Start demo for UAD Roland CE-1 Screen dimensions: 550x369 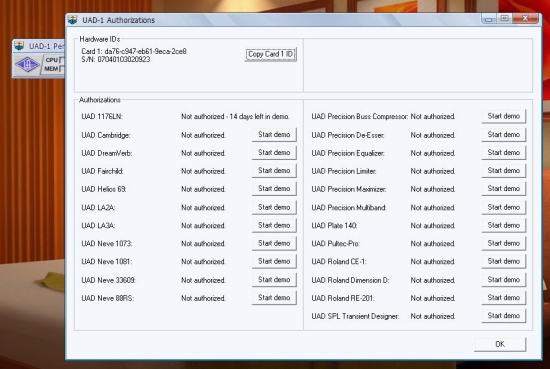504,261
